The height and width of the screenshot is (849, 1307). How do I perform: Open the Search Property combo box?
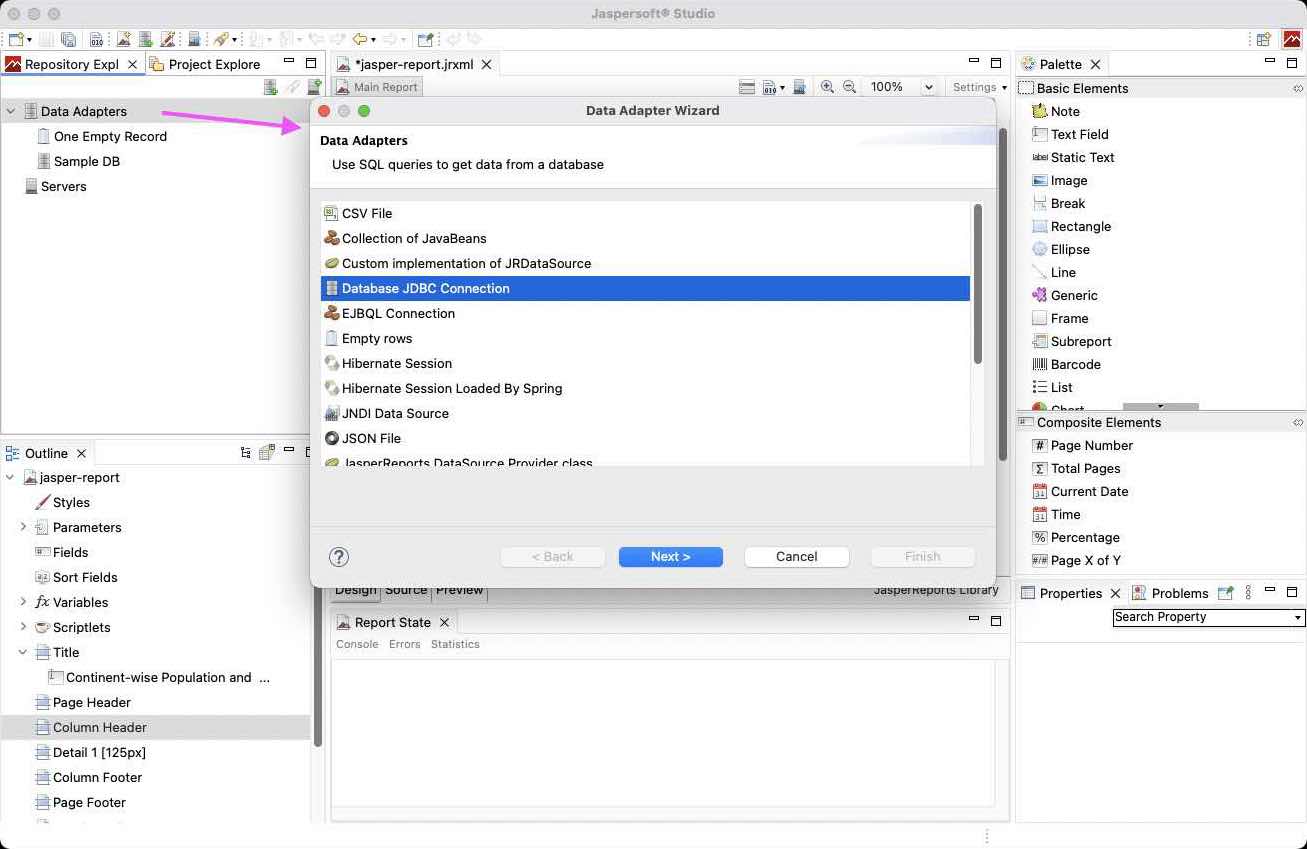tap(1298, 617)
